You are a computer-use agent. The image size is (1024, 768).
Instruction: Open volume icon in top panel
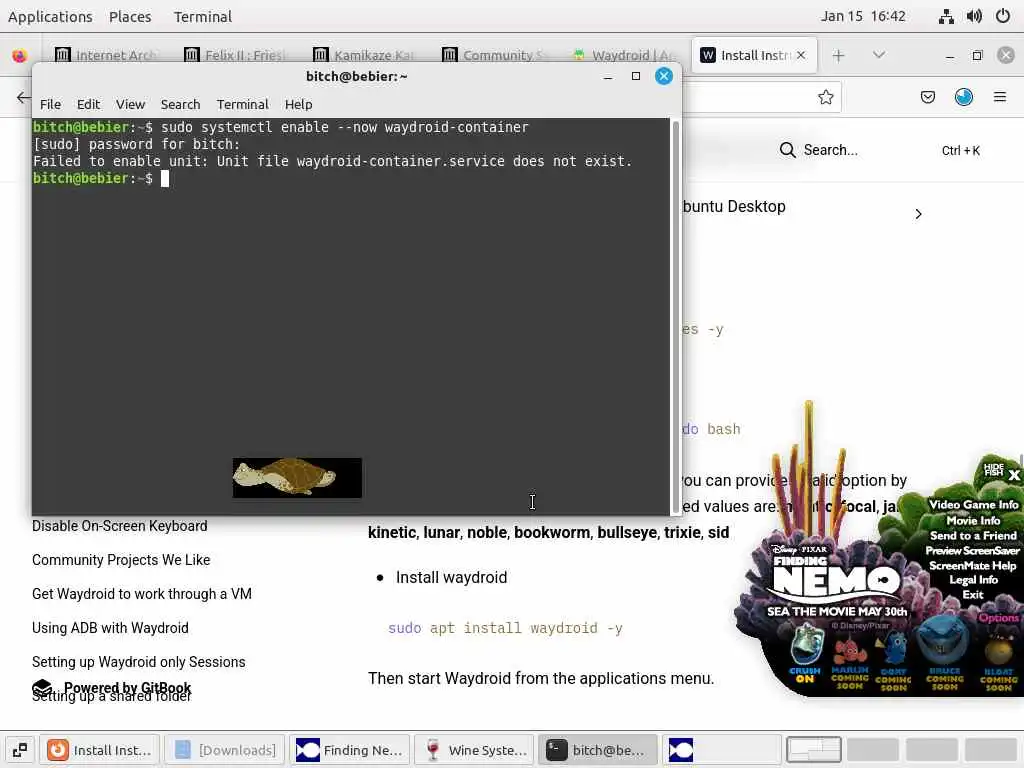tap(974, 16)
